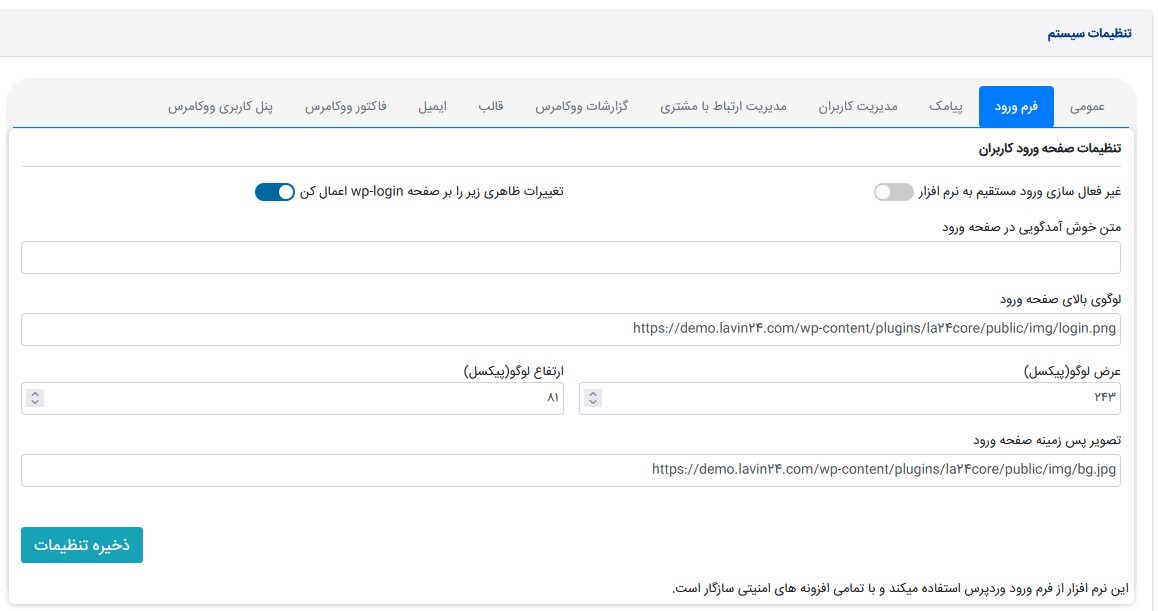Focus the login page logo URL field

(x=570, y=329)
